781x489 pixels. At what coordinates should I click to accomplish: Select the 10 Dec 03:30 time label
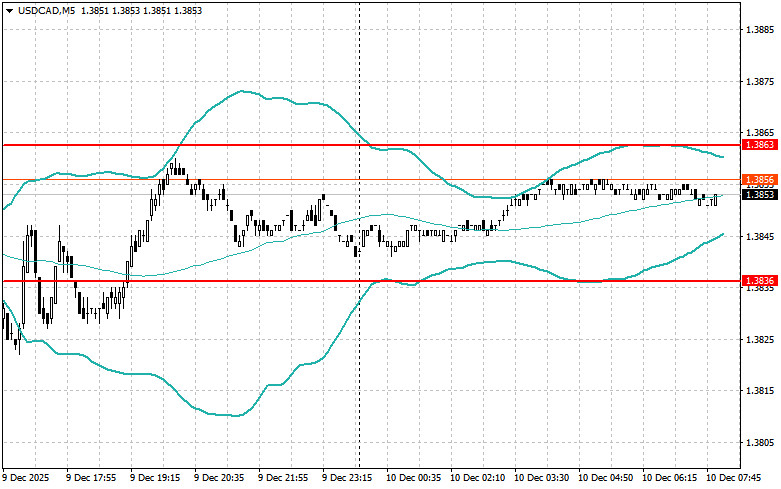coord(541,478)
